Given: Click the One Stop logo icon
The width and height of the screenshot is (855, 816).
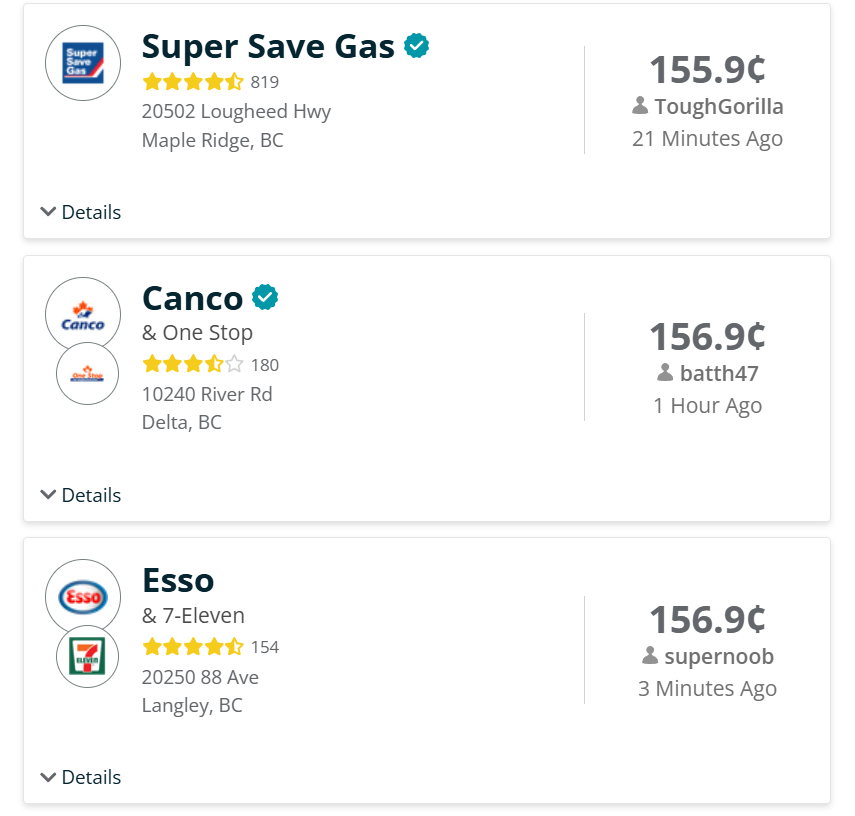Looking at the screenshot, I should tap(87, 374).
